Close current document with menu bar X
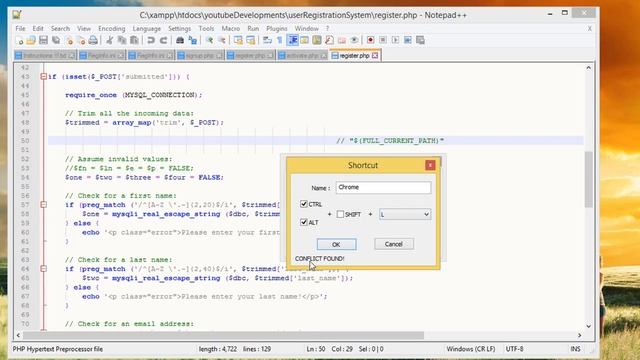This screenshot has width=640, height=360. 589,29
